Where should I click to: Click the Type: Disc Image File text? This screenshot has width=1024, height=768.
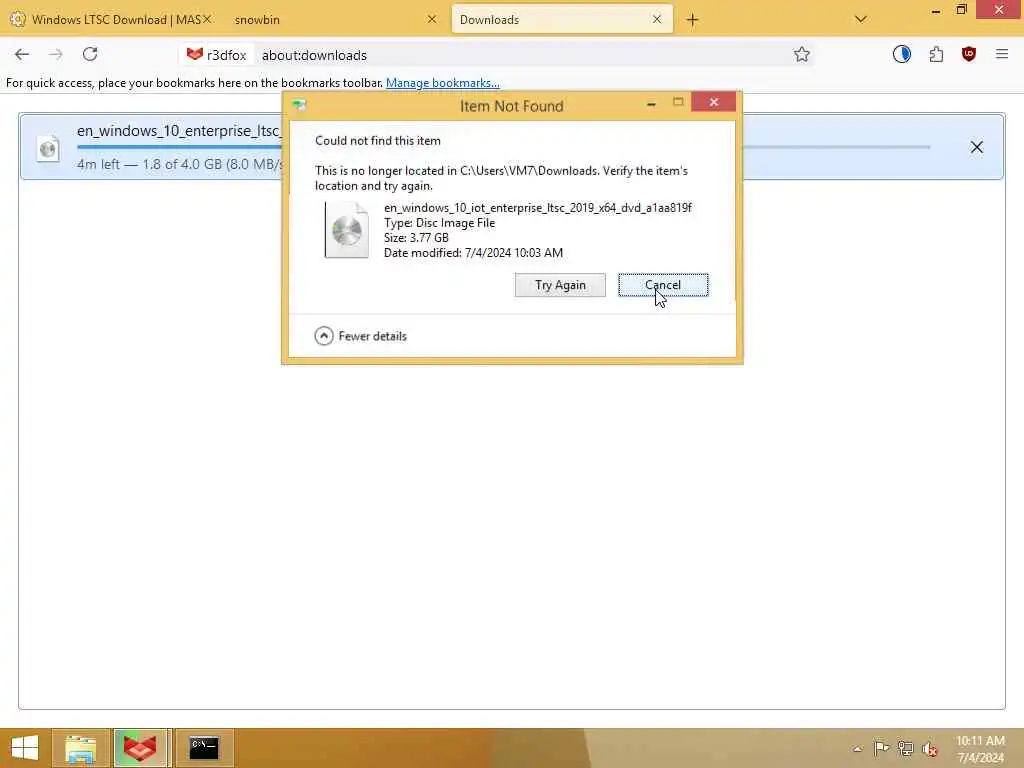click(440, 223)
